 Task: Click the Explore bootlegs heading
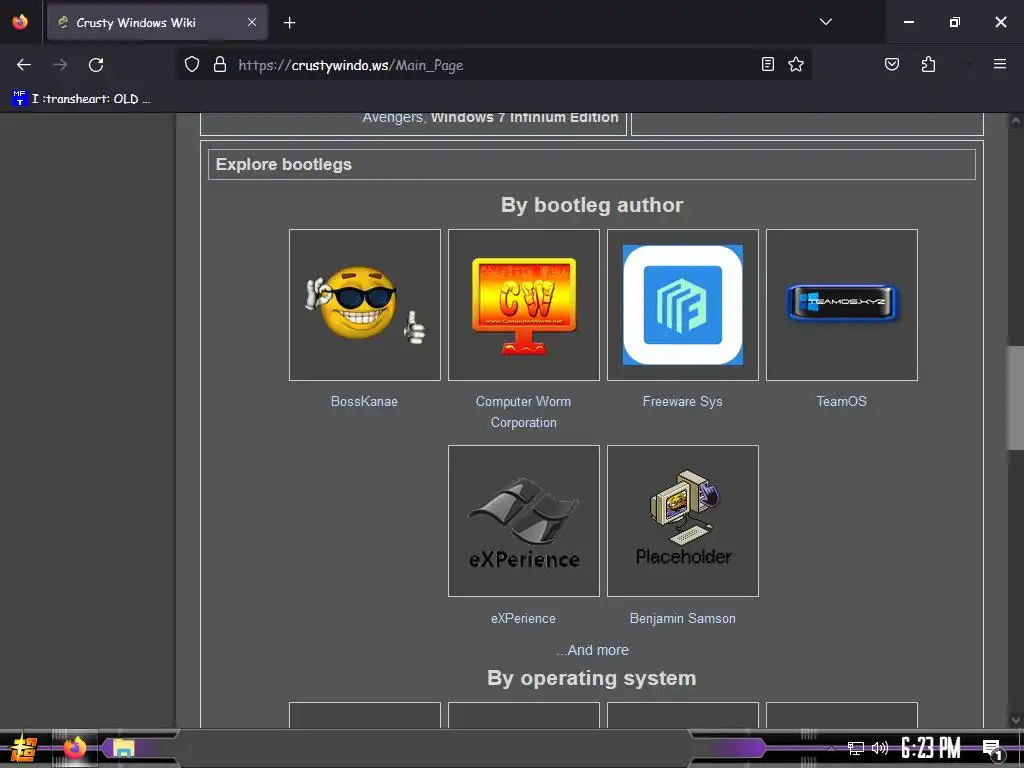coord(283,164)
